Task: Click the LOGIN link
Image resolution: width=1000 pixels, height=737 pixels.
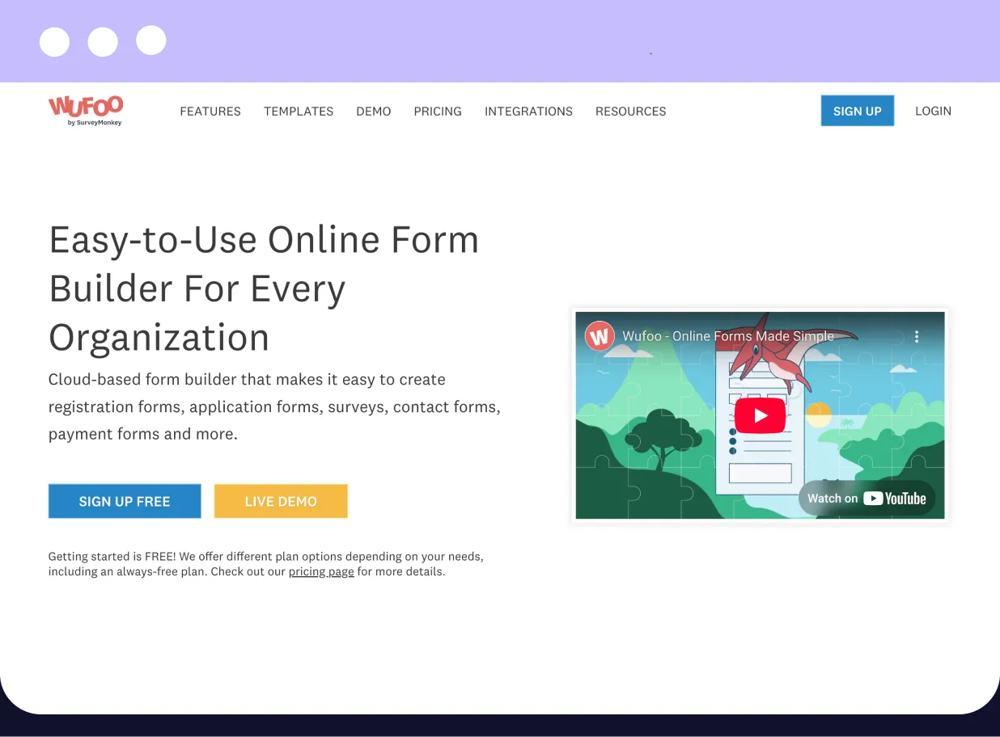Action: pos(933,111)
